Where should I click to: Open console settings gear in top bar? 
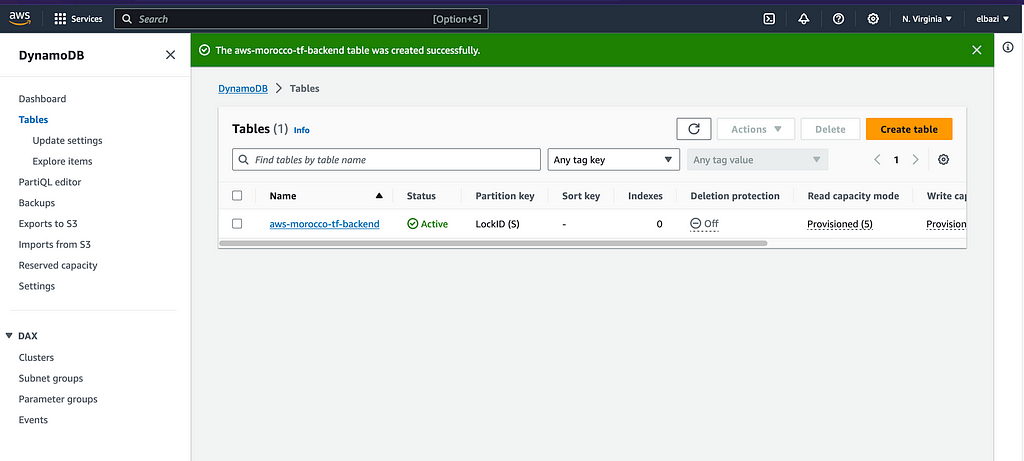pyautogui.click(x=873, y=19)
